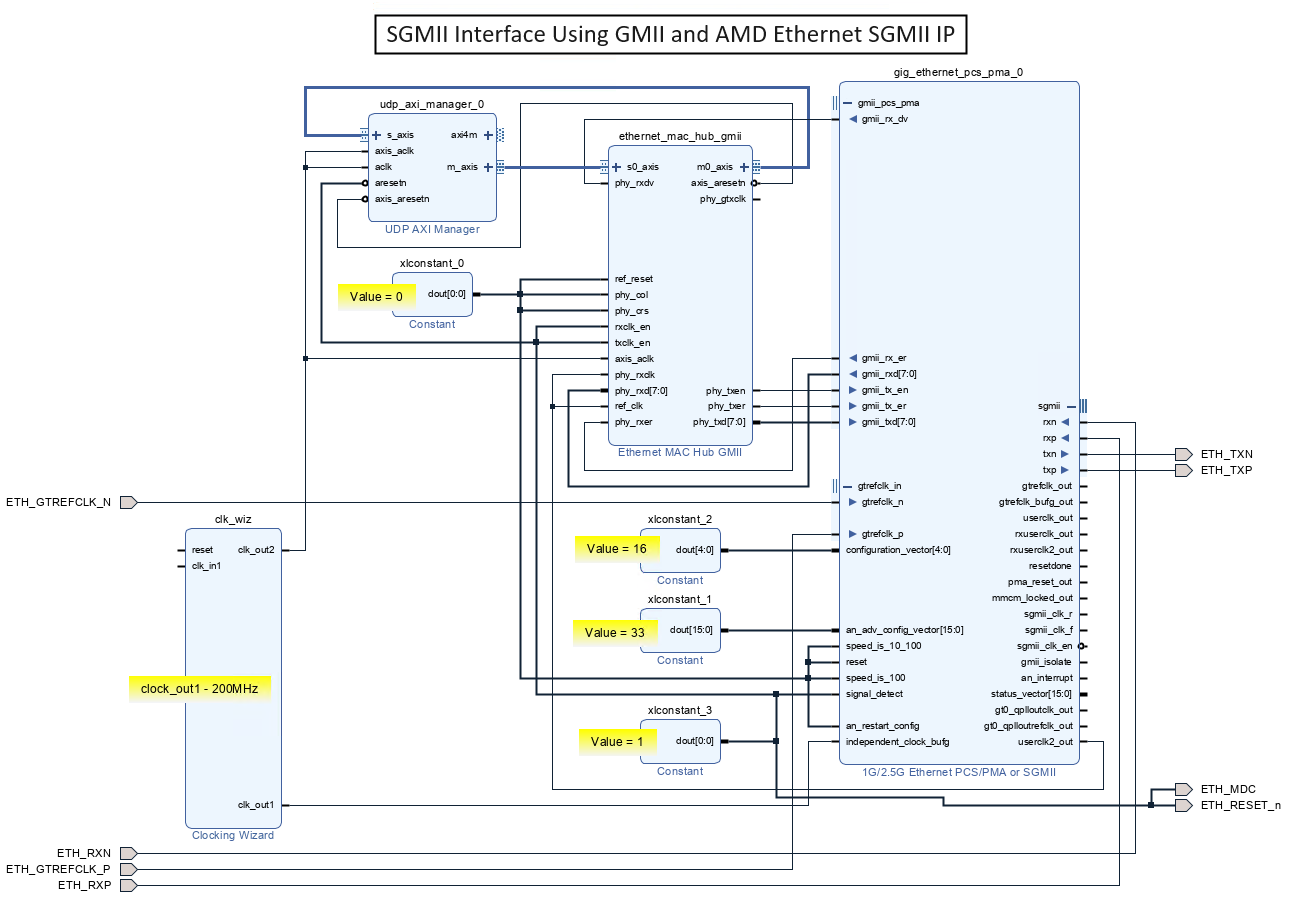This screenshot has width=1300, height=899.
Task: Expand the s_axis interface on udp_axi_manager_0
Action: [x=377, y=135]
